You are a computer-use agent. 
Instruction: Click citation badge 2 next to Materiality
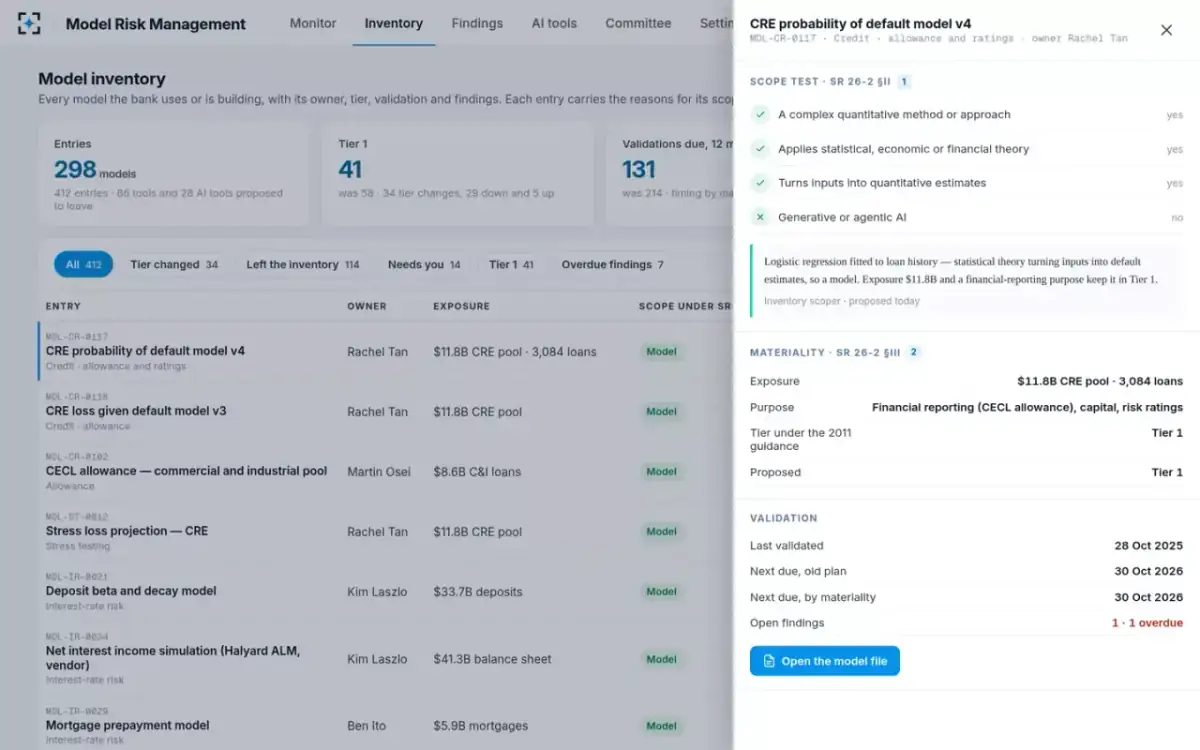914,352
